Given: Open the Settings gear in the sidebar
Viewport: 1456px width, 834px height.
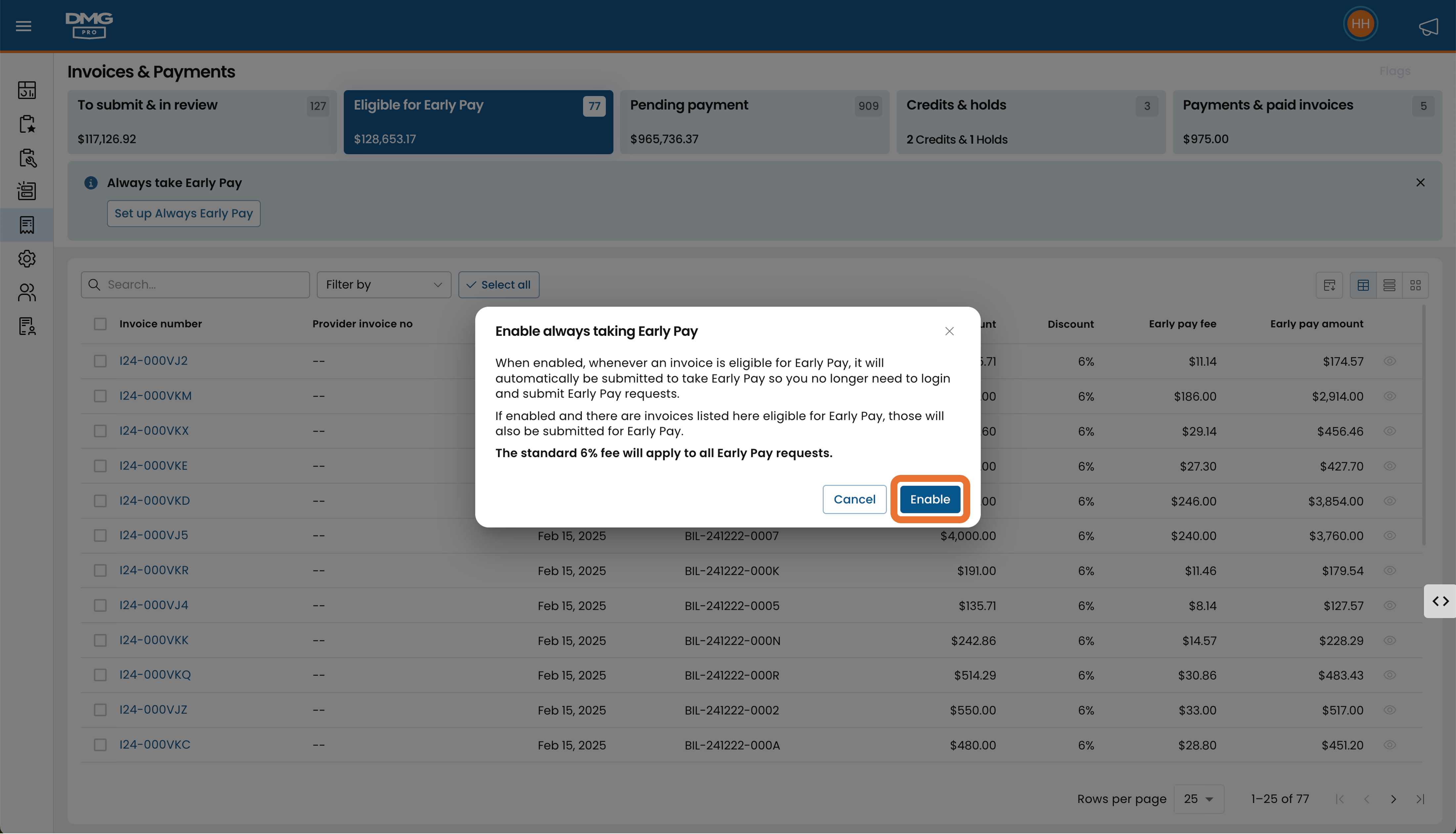Looking at the screenshot, I should 26,259.
